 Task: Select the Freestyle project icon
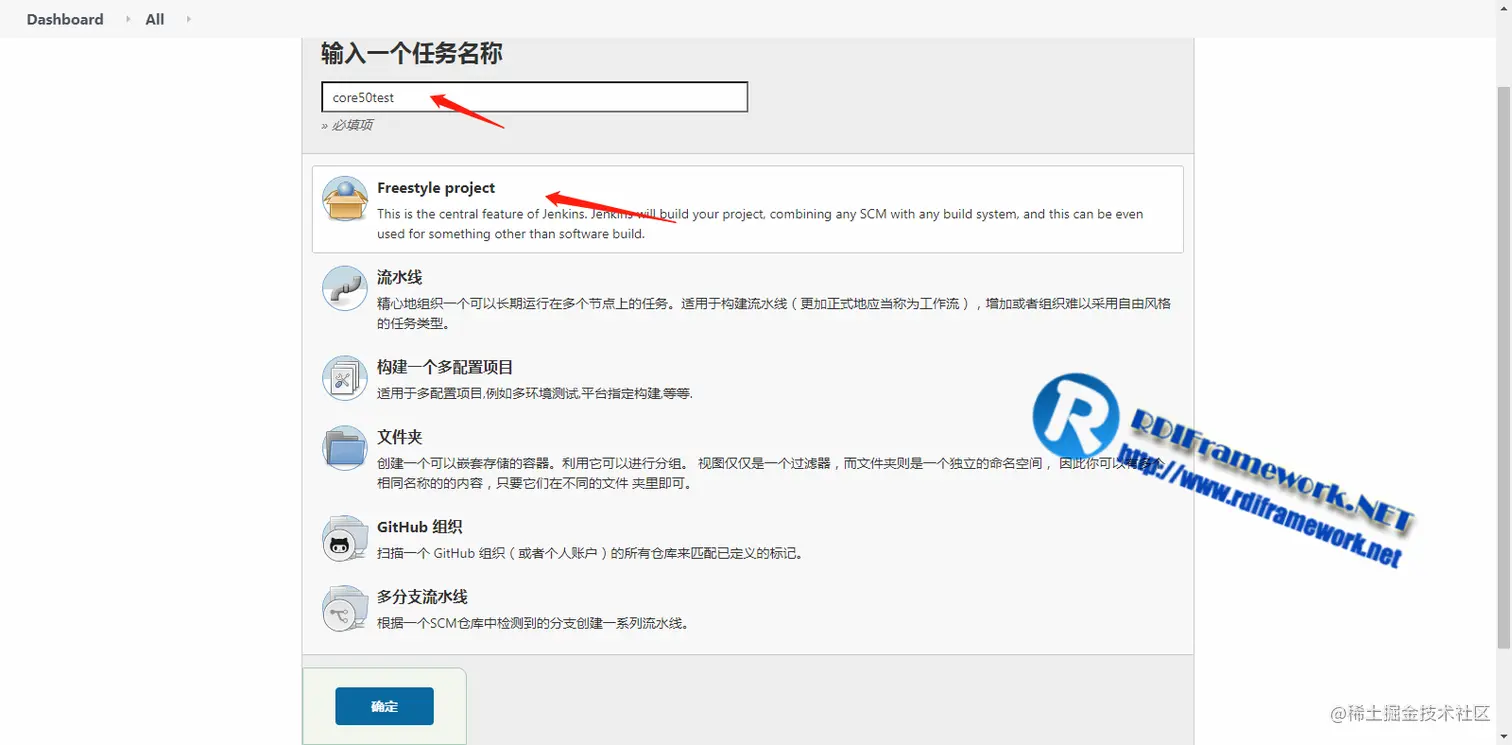(x=344, y=199)
